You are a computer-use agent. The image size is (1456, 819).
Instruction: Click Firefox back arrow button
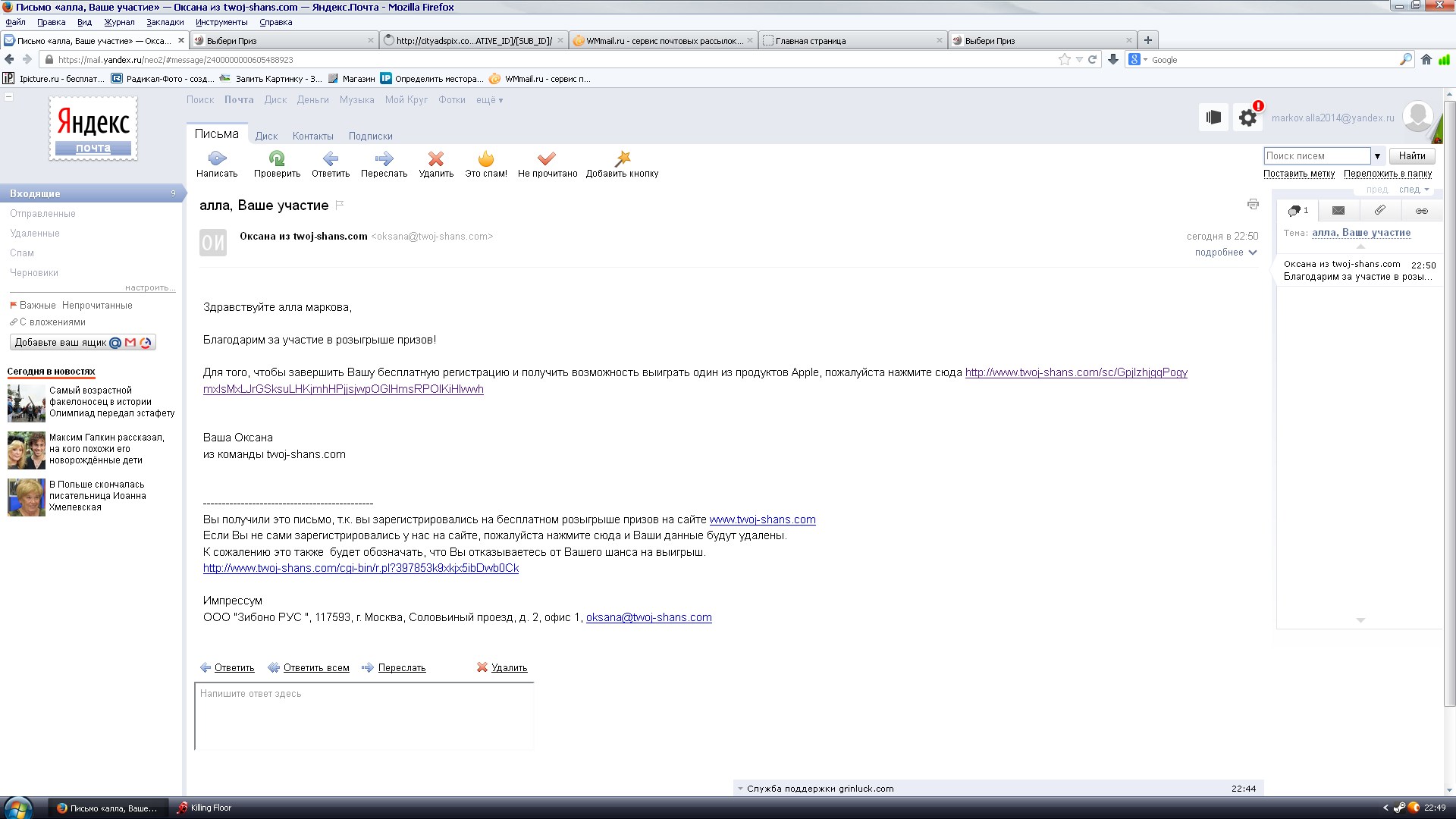(10, 59)
